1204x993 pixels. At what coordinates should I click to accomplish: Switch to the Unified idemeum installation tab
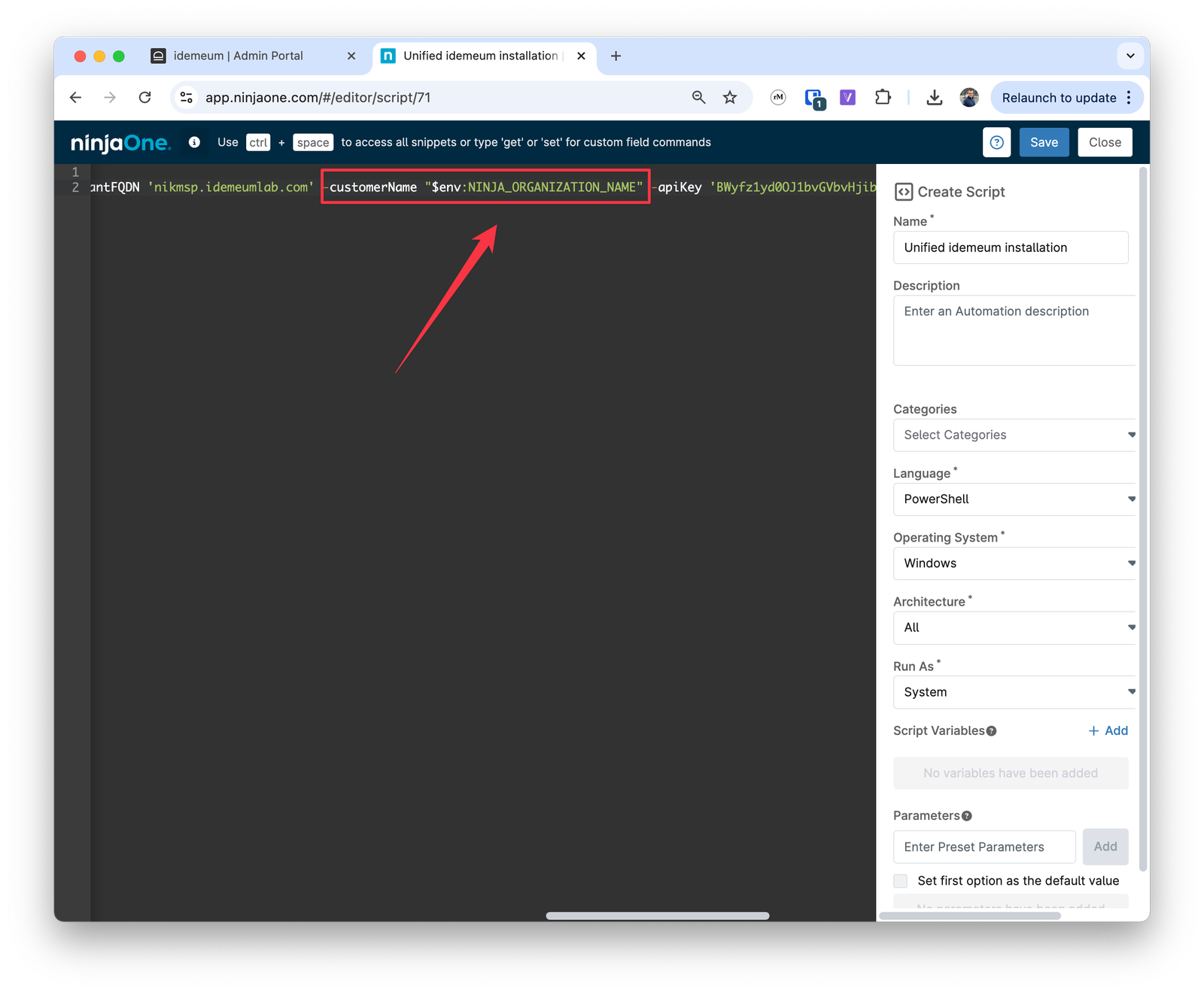[x=483, y=56]
